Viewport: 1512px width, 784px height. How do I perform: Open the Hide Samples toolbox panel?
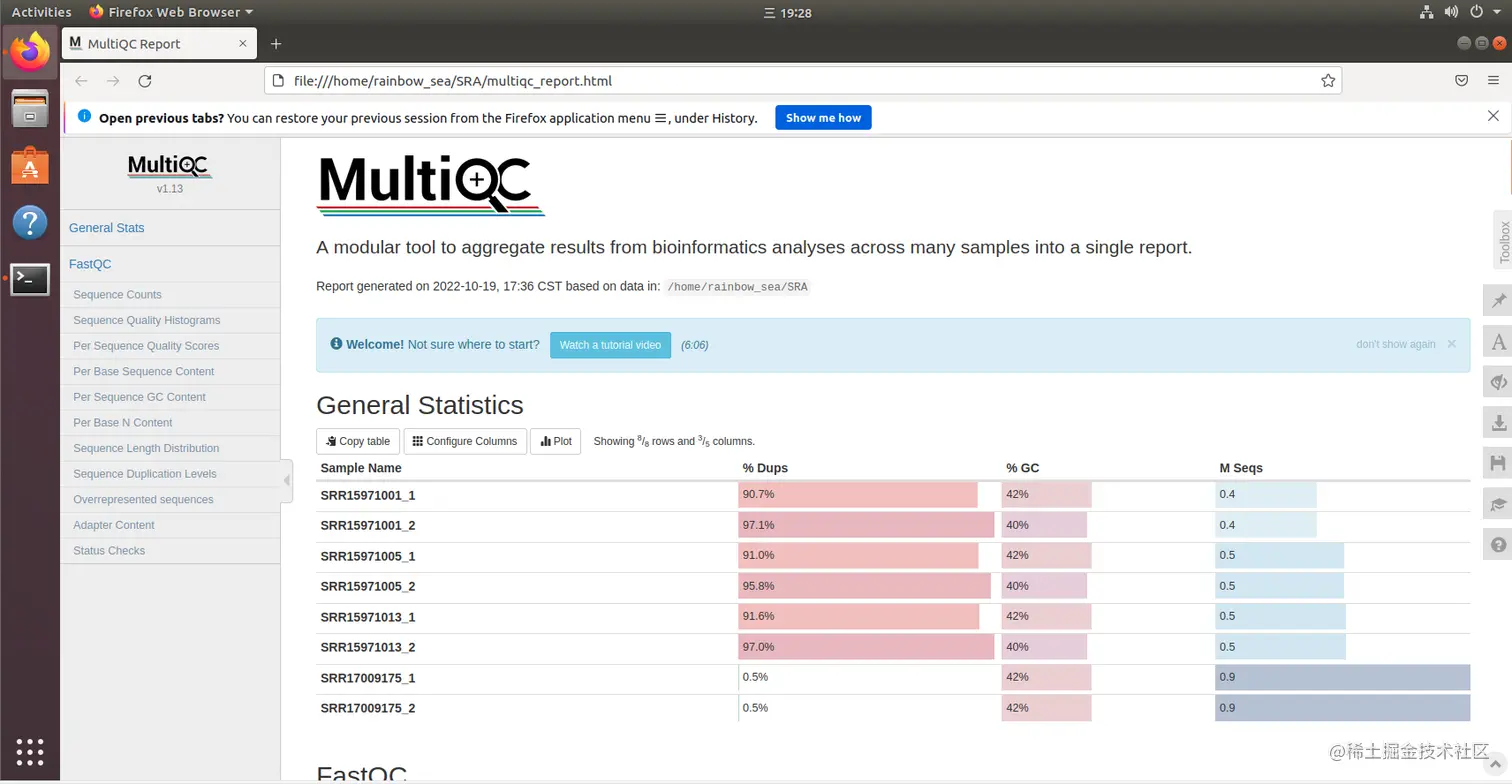tap(1497, 382)
